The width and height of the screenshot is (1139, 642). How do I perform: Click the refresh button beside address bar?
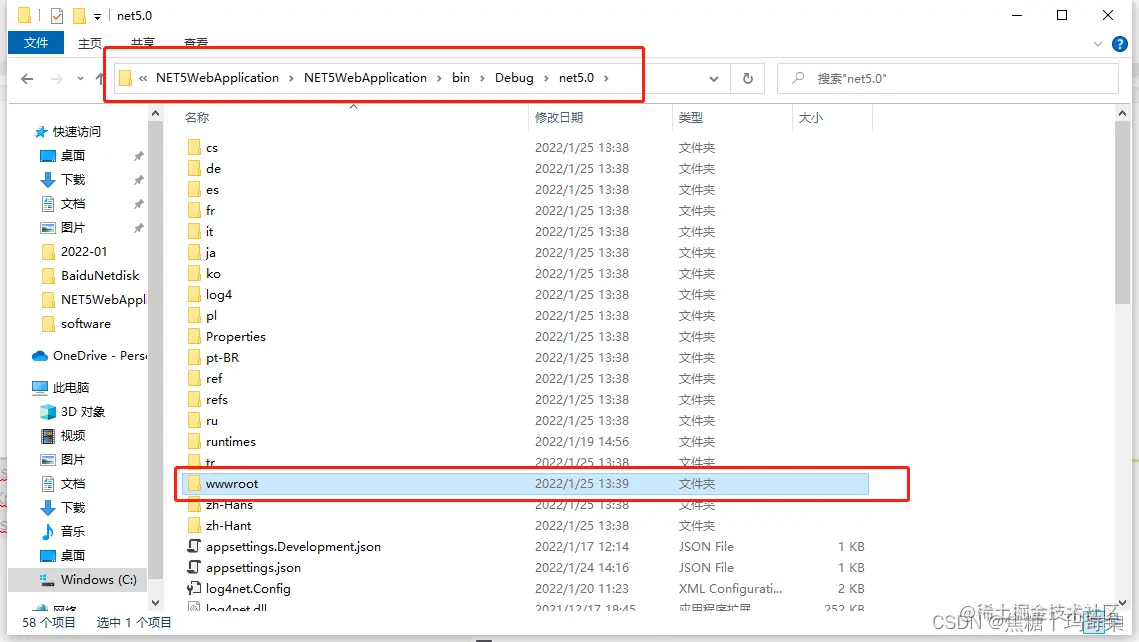tap(747, 78)
